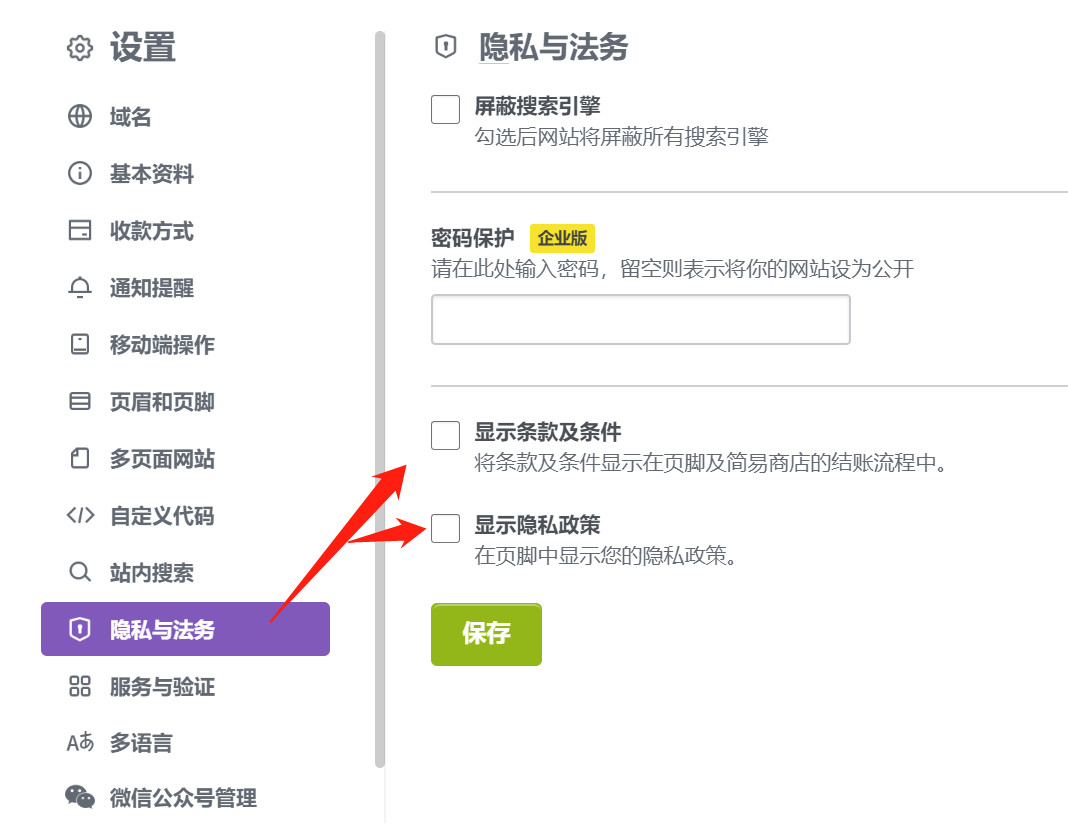The width and height of the screenshot is (1068, 829).
Task: Click the magnifier icon for 站内搜索
Action: tap(80, 572)
